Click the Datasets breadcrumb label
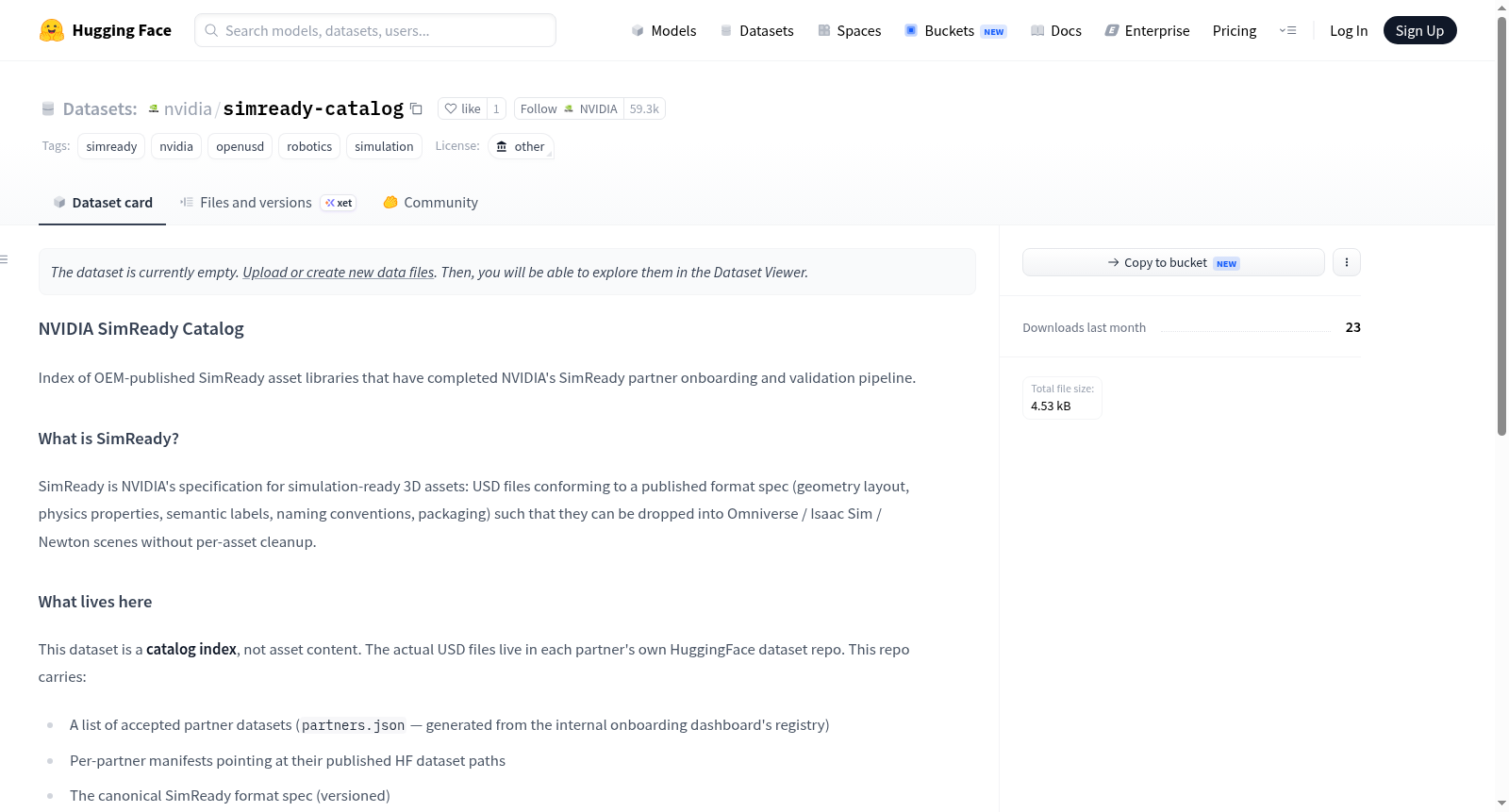Image resolution: width=1509 pixels, height=812 pixels. [x=100, y=109]
